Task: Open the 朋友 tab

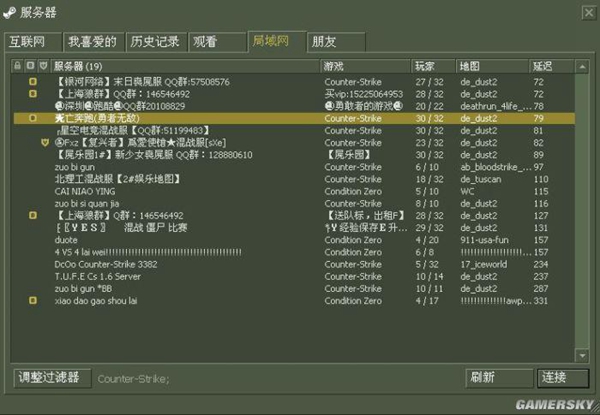Action: pyautogui.click(x=336, y=42)
